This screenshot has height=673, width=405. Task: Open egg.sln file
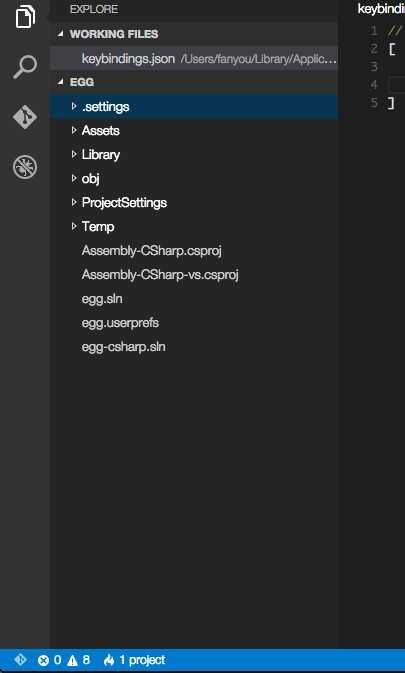coord(102,298)
